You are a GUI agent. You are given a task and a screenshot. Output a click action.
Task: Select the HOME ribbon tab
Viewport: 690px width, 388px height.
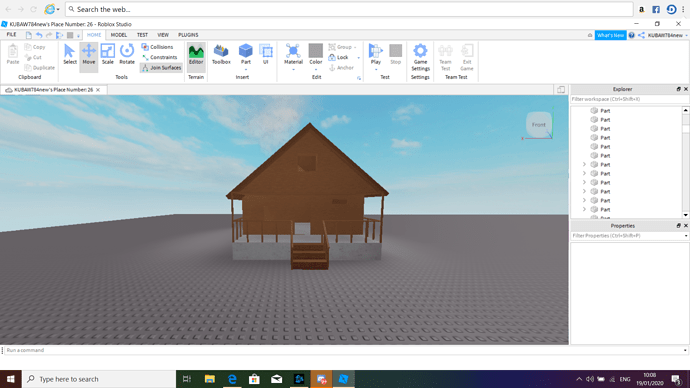pyautogui.click(x=94, y=35)
